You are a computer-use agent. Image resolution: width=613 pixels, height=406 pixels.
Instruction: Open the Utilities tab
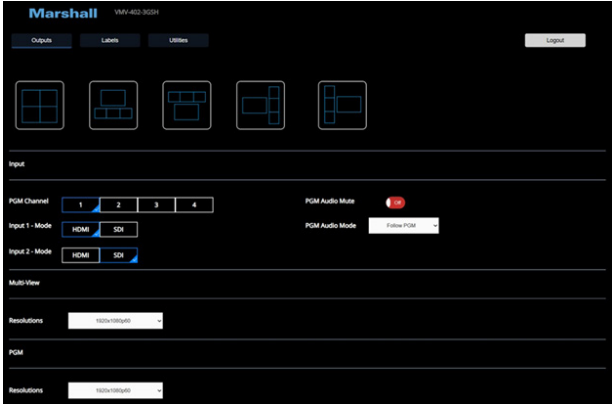pyautogui.click(x=178, y=41)
